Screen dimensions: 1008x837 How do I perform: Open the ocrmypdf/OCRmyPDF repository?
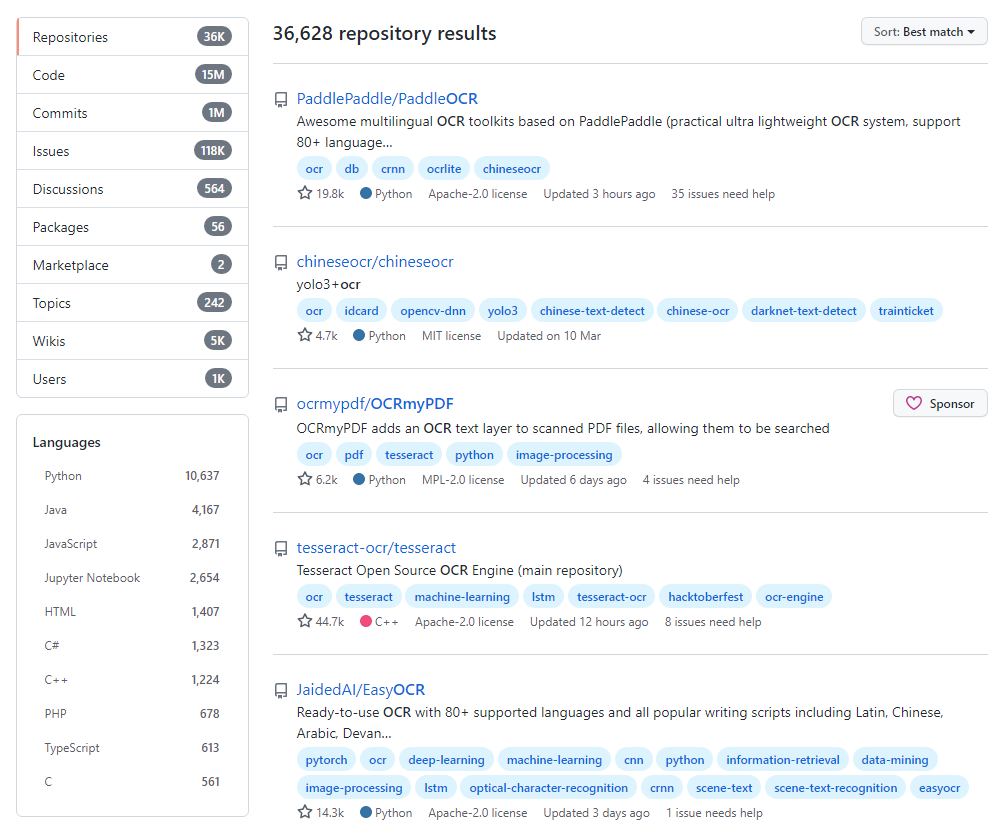(375, 404)
